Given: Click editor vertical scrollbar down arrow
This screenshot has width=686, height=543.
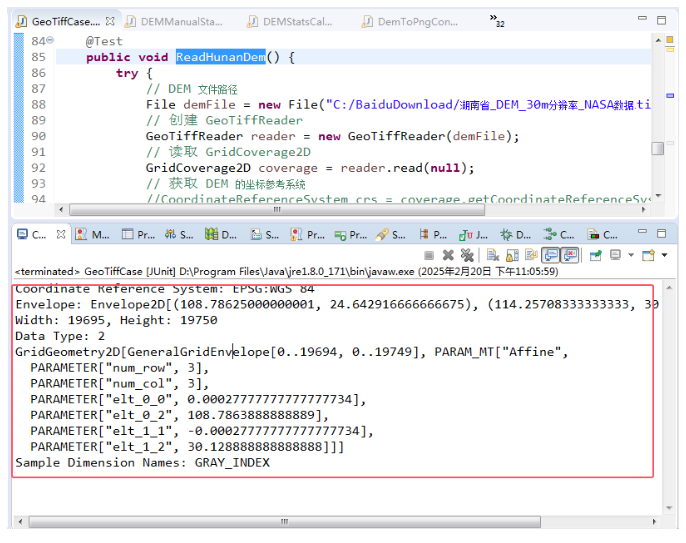Looking at the screenshot, I should coord(658,196).
